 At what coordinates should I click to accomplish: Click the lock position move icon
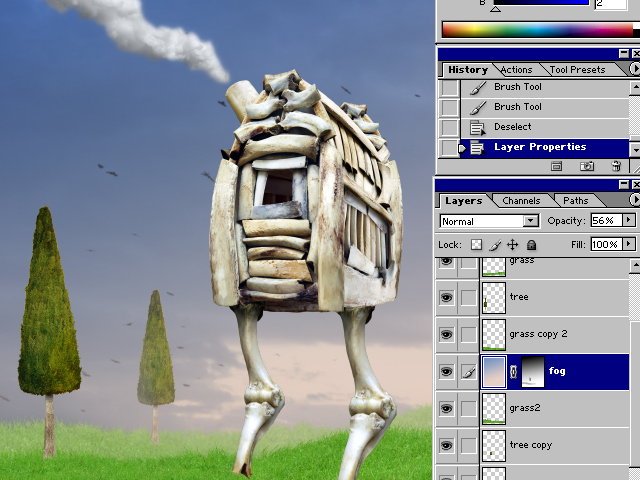point(512,244)
